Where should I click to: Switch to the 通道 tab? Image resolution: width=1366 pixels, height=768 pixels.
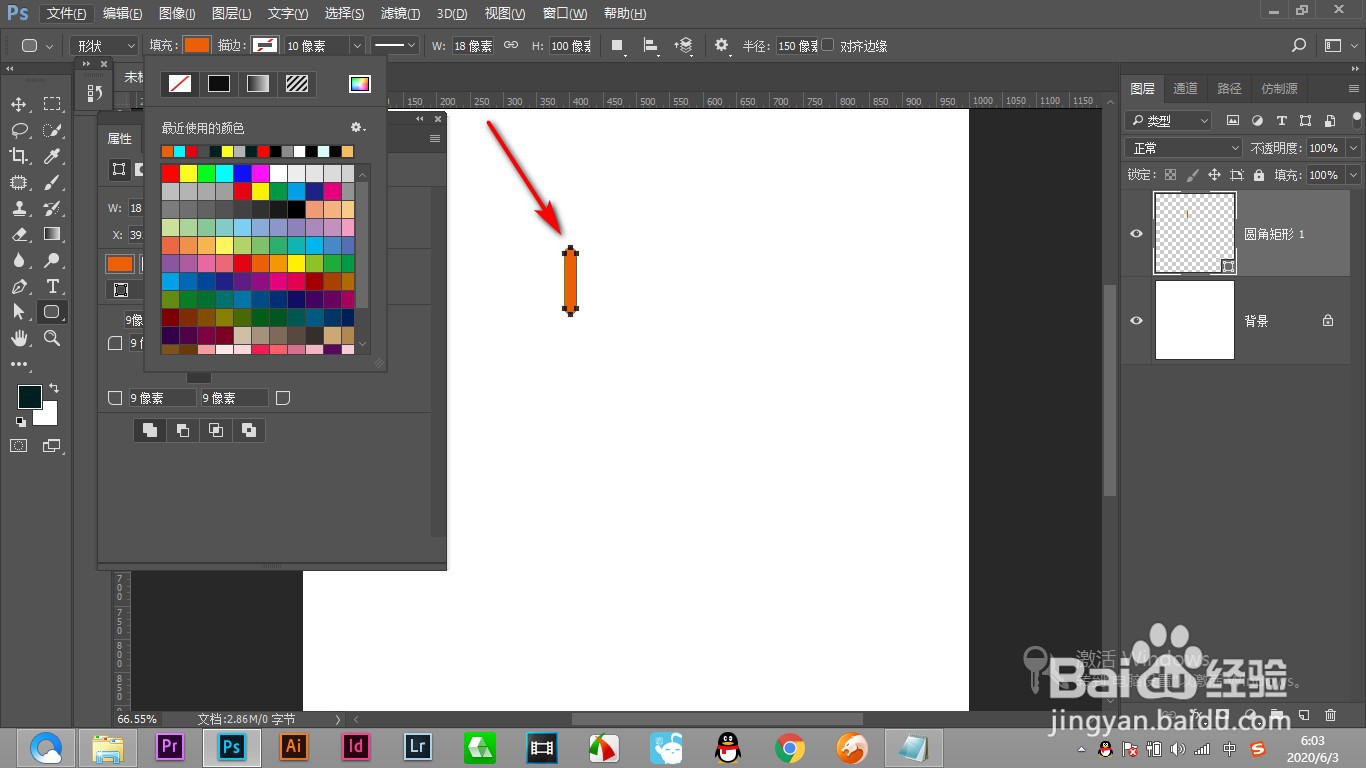1185,89
